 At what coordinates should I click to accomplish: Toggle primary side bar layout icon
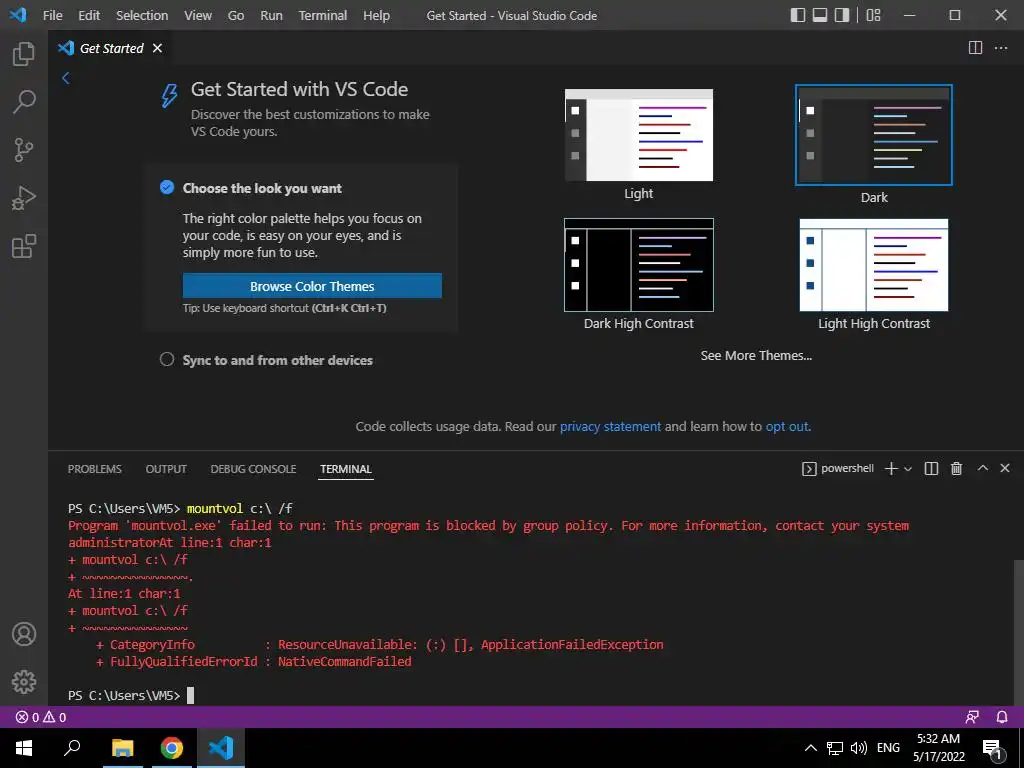pyautogui.click(x=797, y=15)
